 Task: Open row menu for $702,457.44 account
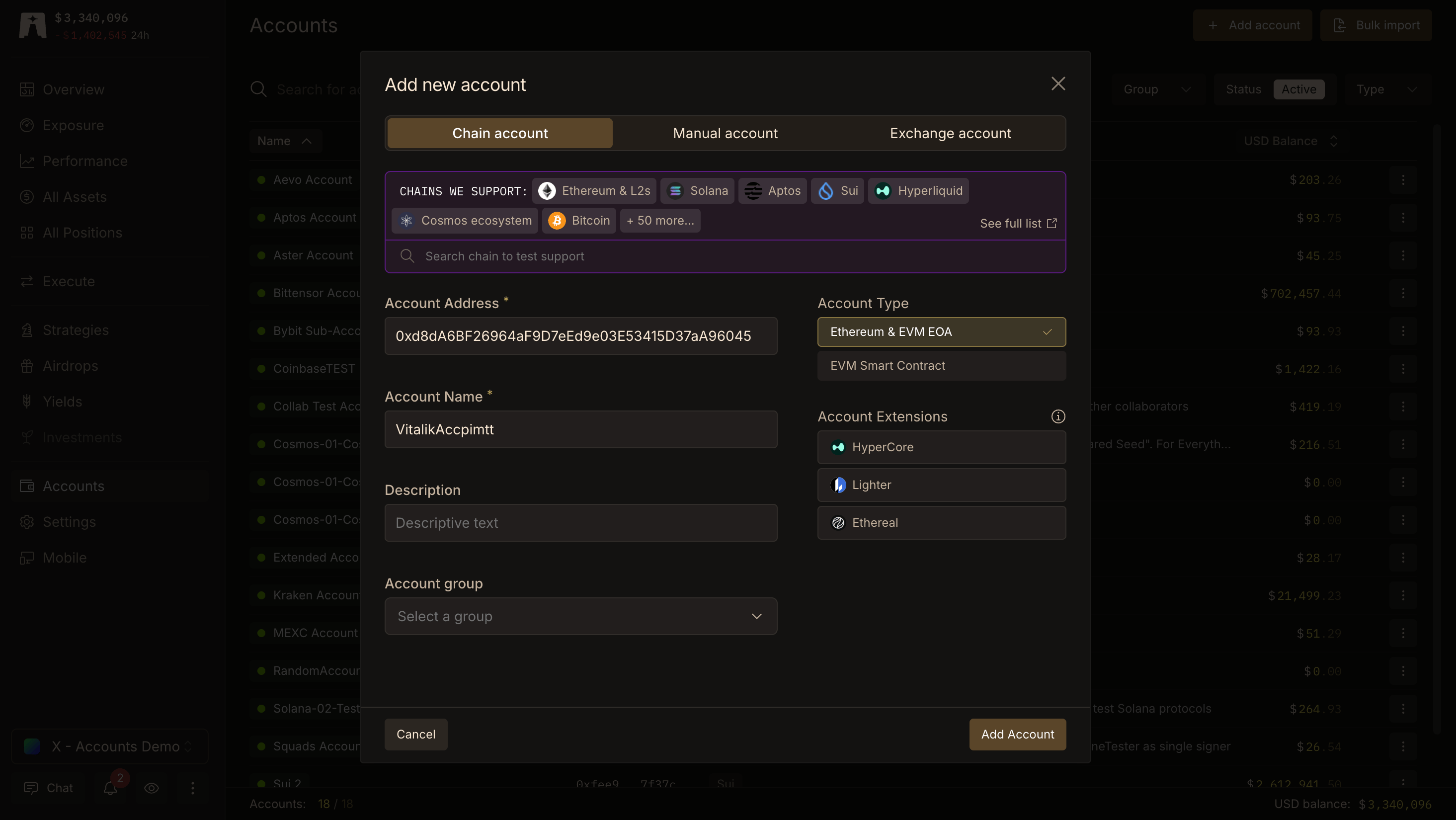click(1403, 293)
